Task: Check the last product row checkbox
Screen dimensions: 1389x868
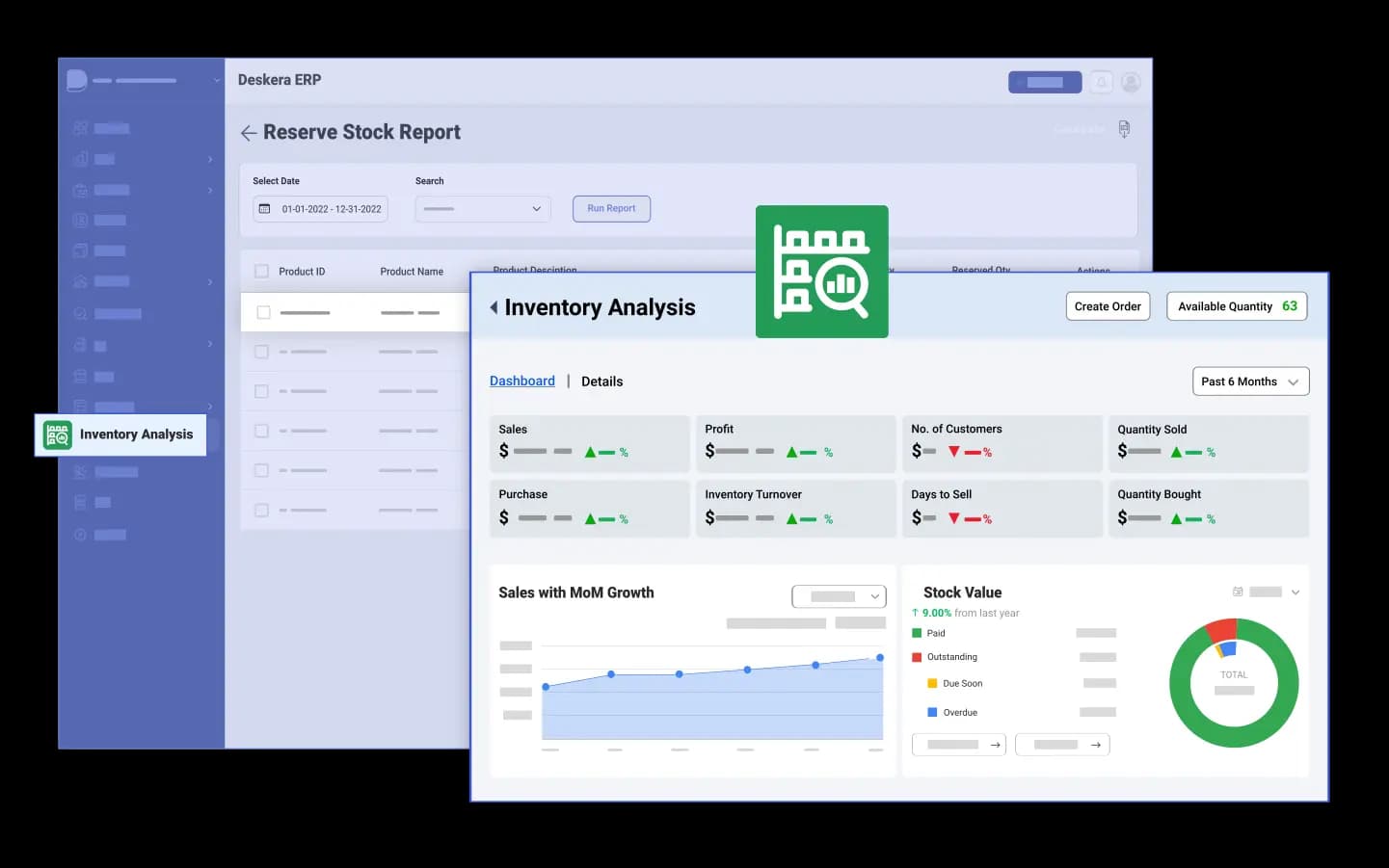Action: tap(261, 510)
